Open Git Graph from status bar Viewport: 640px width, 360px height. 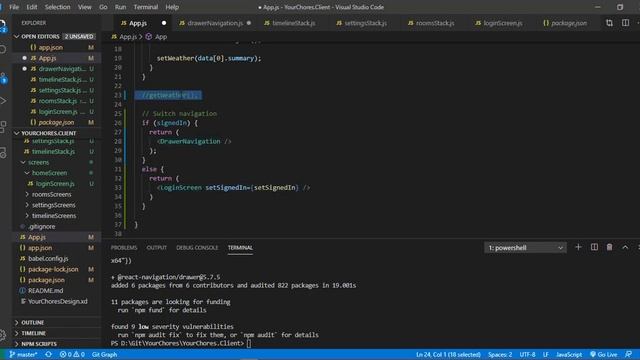tap(104, 354)
